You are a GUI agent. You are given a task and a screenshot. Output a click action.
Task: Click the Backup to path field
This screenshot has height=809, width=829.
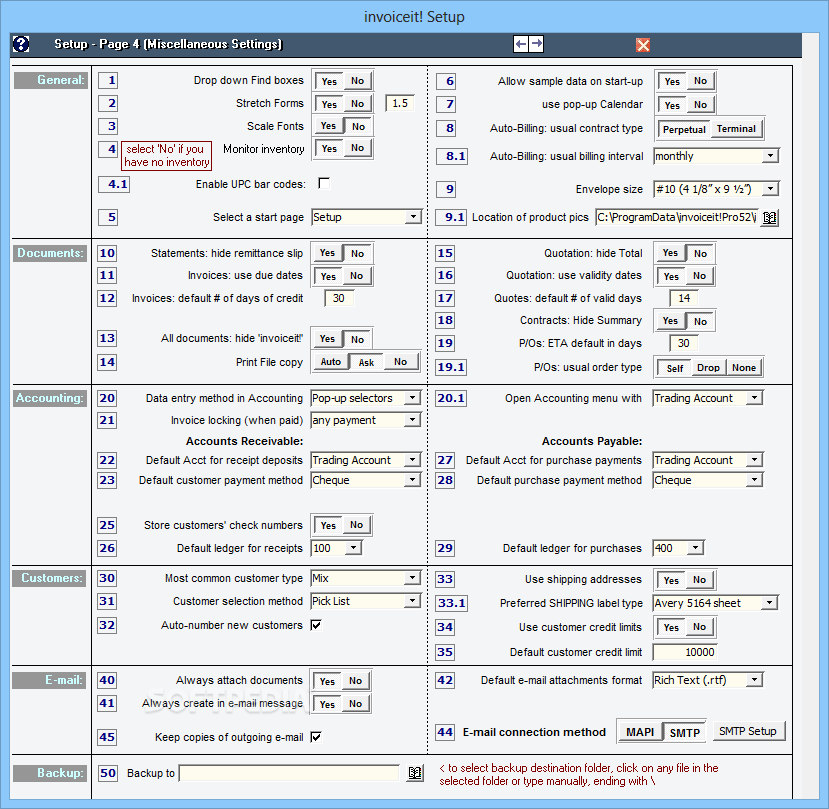click(x=290, y=774)
